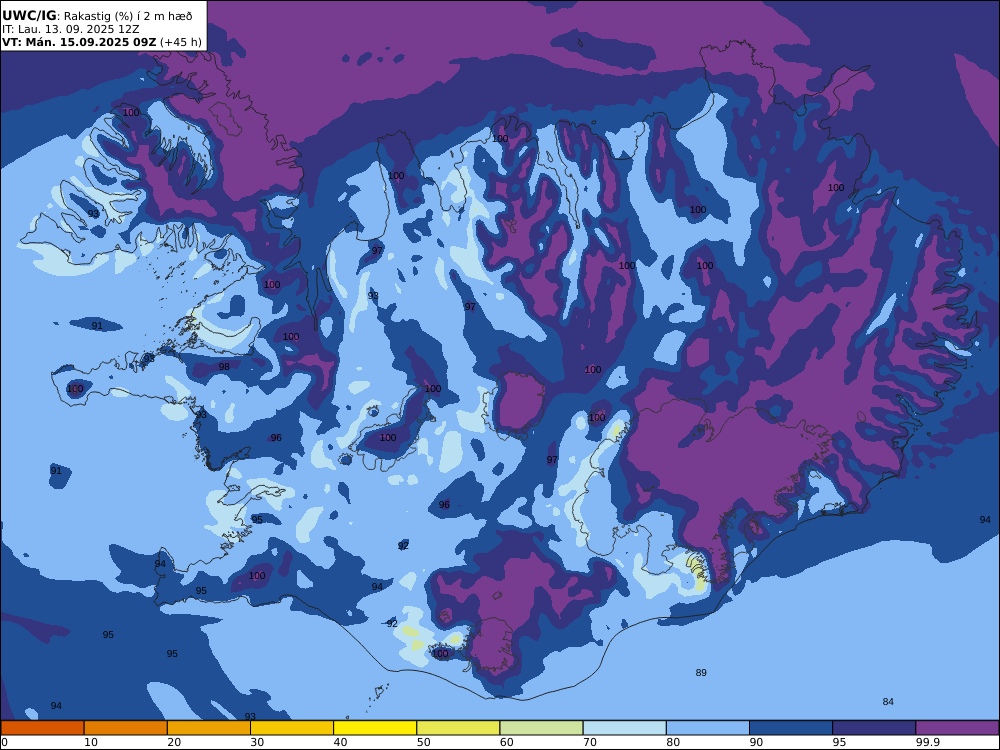Select the golden 30–40 legend swatch
This screenshot has height=750, width=1000.
292,728
